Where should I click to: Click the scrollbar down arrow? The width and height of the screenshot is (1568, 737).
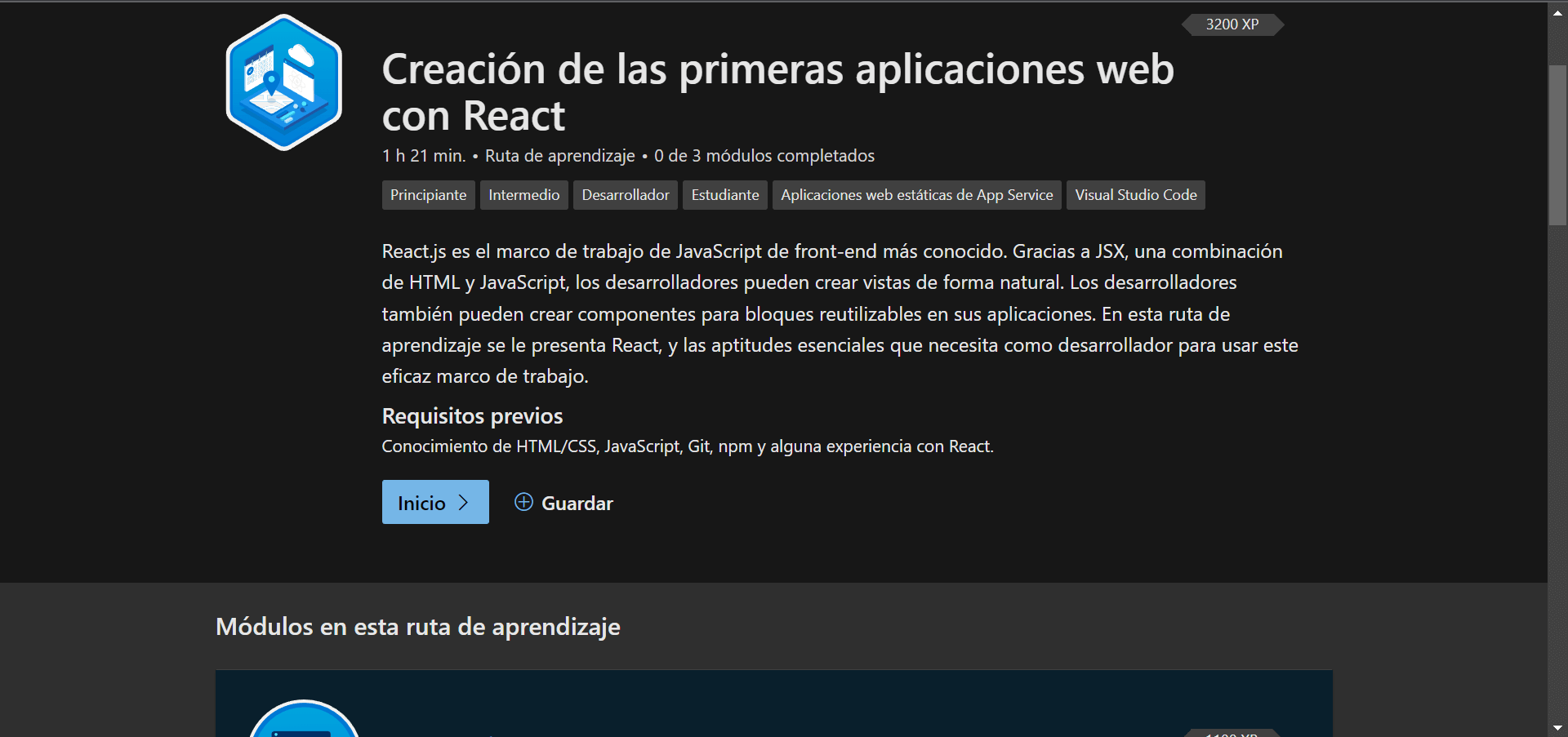pyautogui.click(x=1557, y=727)
